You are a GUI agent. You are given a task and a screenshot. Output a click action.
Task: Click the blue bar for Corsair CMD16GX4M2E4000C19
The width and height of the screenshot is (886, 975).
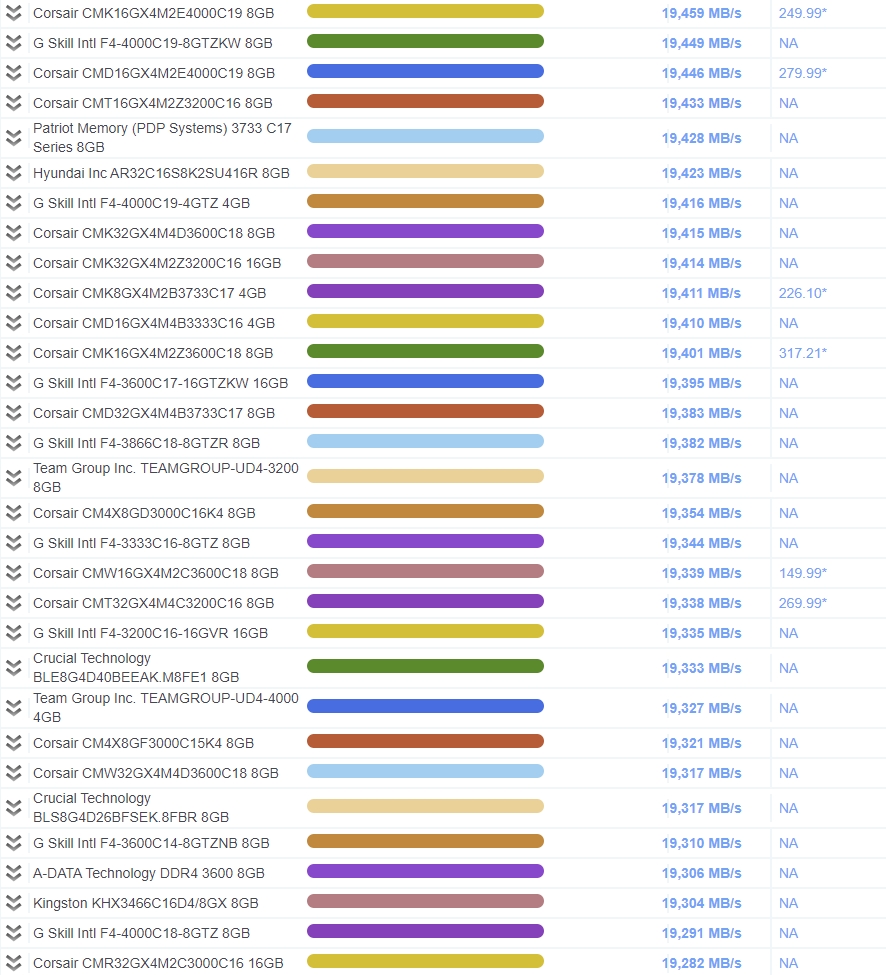425,71
